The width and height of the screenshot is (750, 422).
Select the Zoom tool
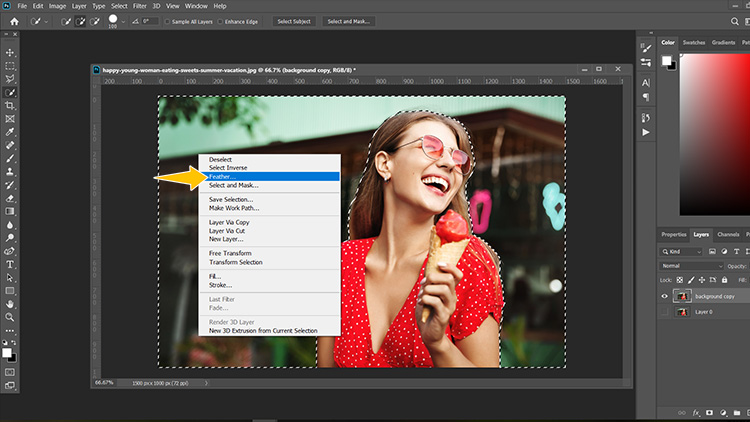[10, 317]
